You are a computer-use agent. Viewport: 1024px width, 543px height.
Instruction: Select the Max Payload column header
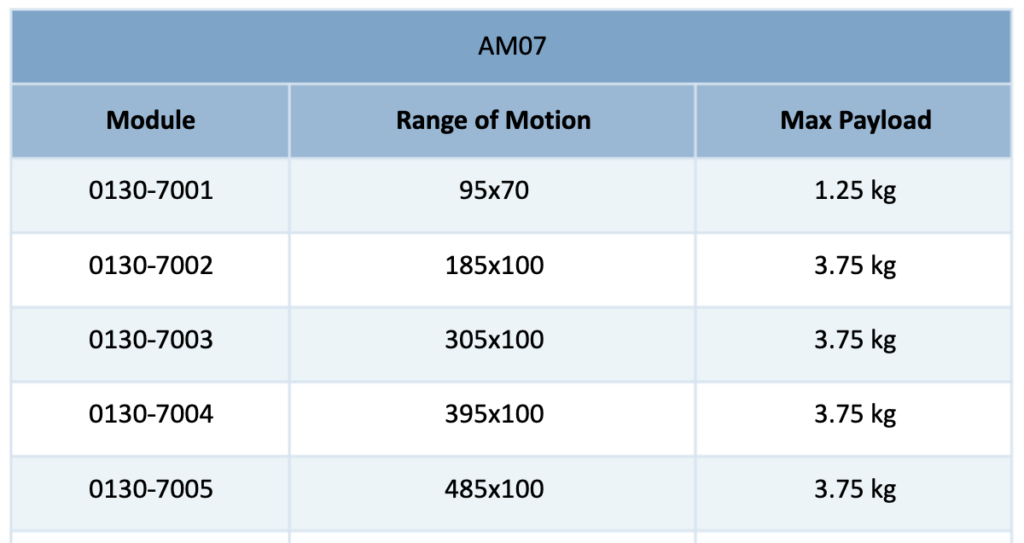tap(854, 121)
